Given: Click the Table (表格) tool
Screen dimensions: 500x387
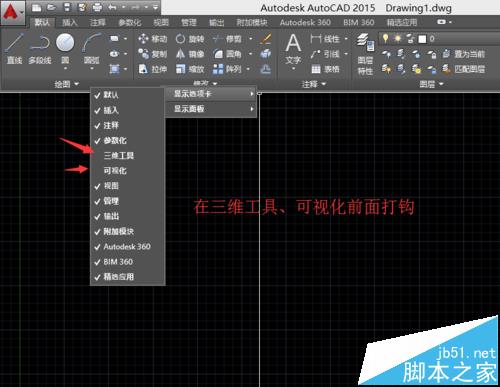Looking at the screenshot, I should (x=325, y=69).
